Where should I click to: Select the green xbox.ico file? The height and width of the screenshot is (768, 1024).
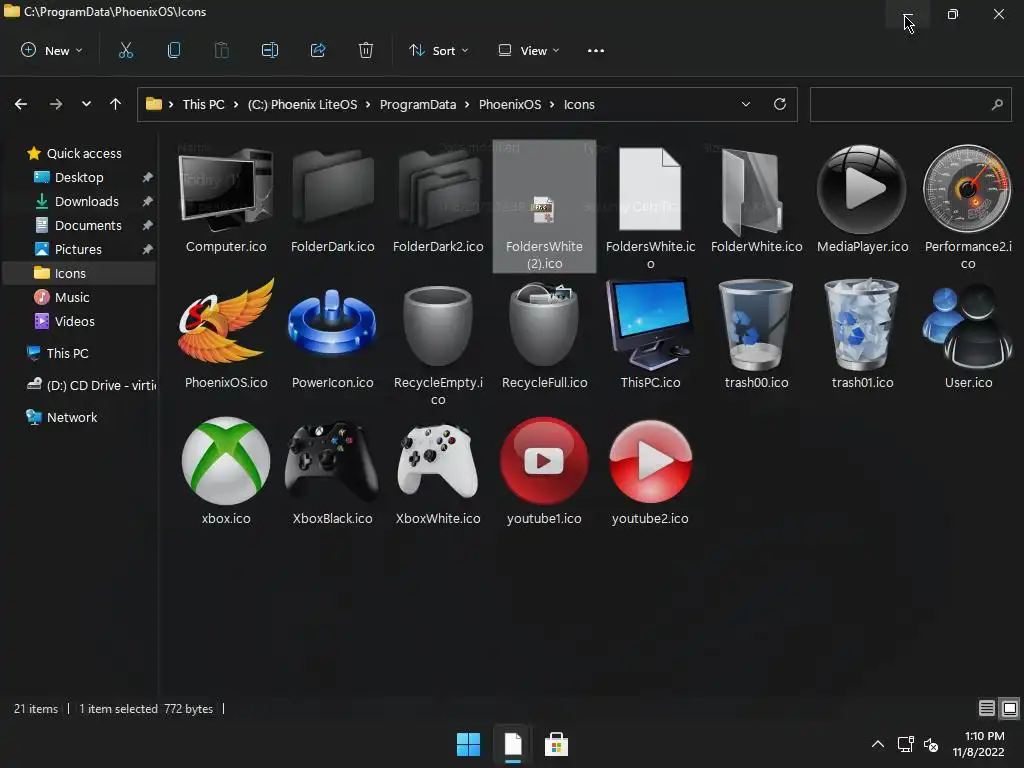point(226,470)
